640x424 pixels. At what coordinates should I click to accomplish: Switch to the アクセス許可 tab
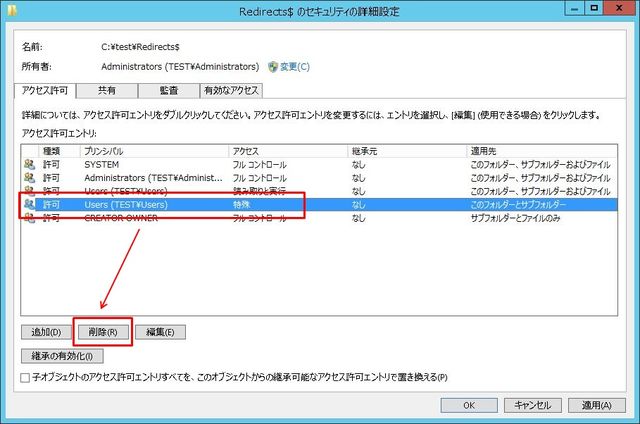[x=44, y=91]
